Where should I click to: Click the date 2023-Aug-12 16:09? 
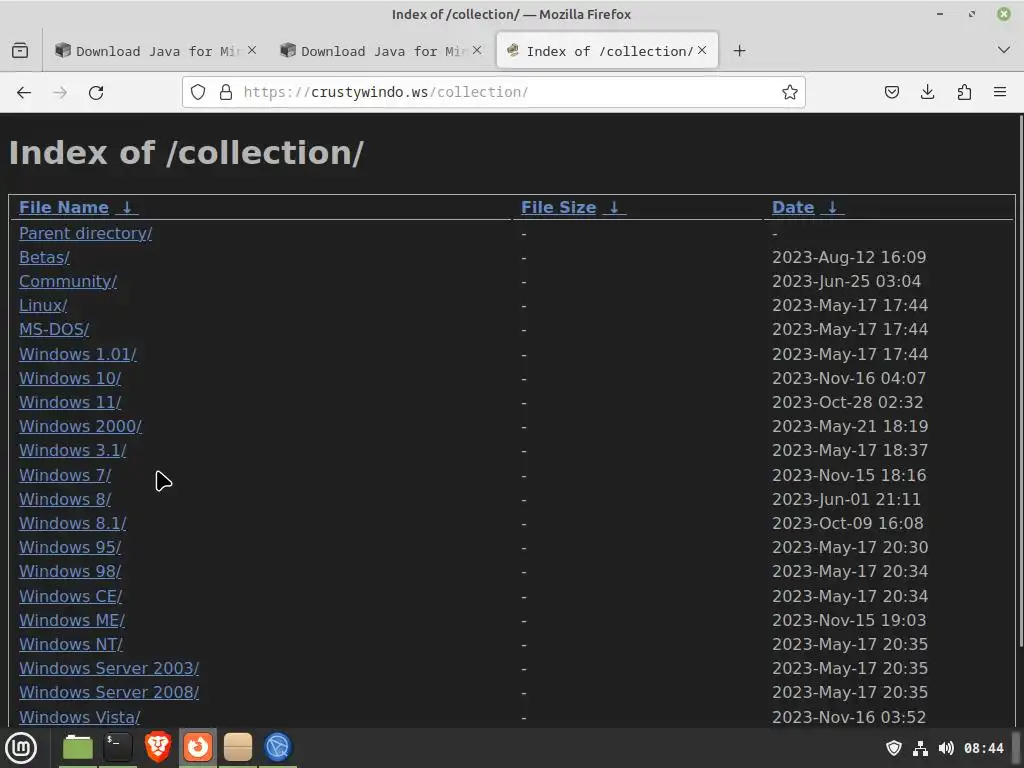tap(849, 257)
